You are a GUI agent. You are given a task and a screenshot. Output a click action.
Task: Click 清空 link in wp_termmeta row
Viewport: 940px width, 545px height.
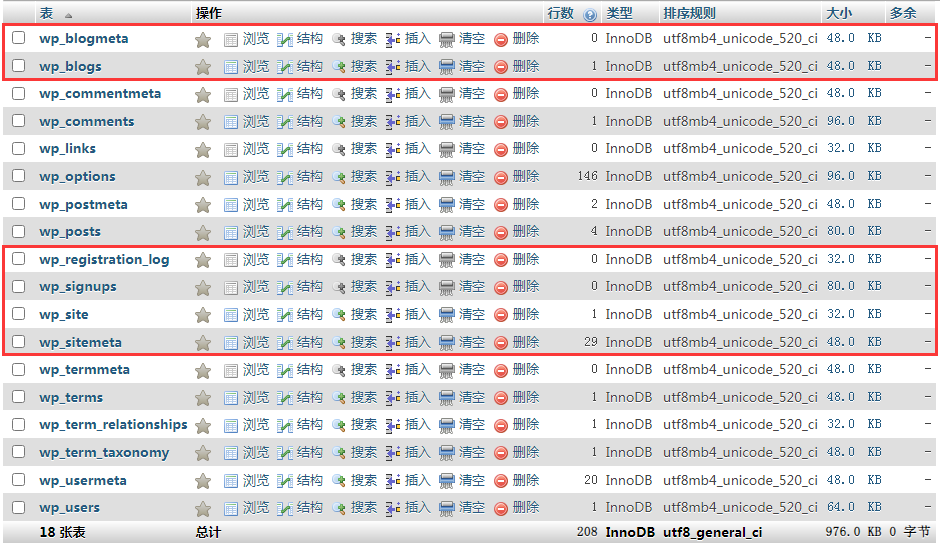coord(472,369)
